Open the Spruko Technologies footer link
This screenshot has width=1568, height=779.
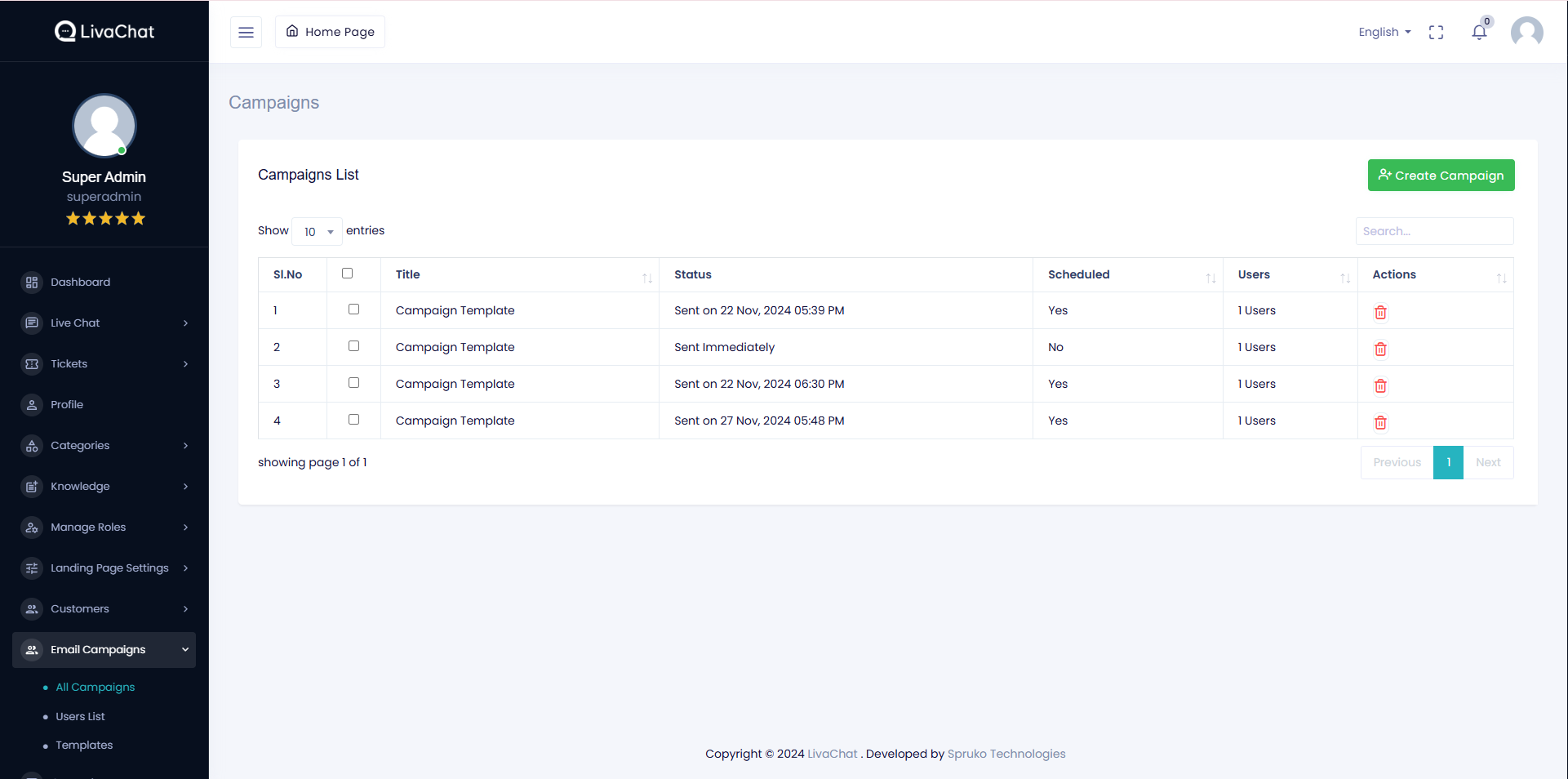(1006, 755)
